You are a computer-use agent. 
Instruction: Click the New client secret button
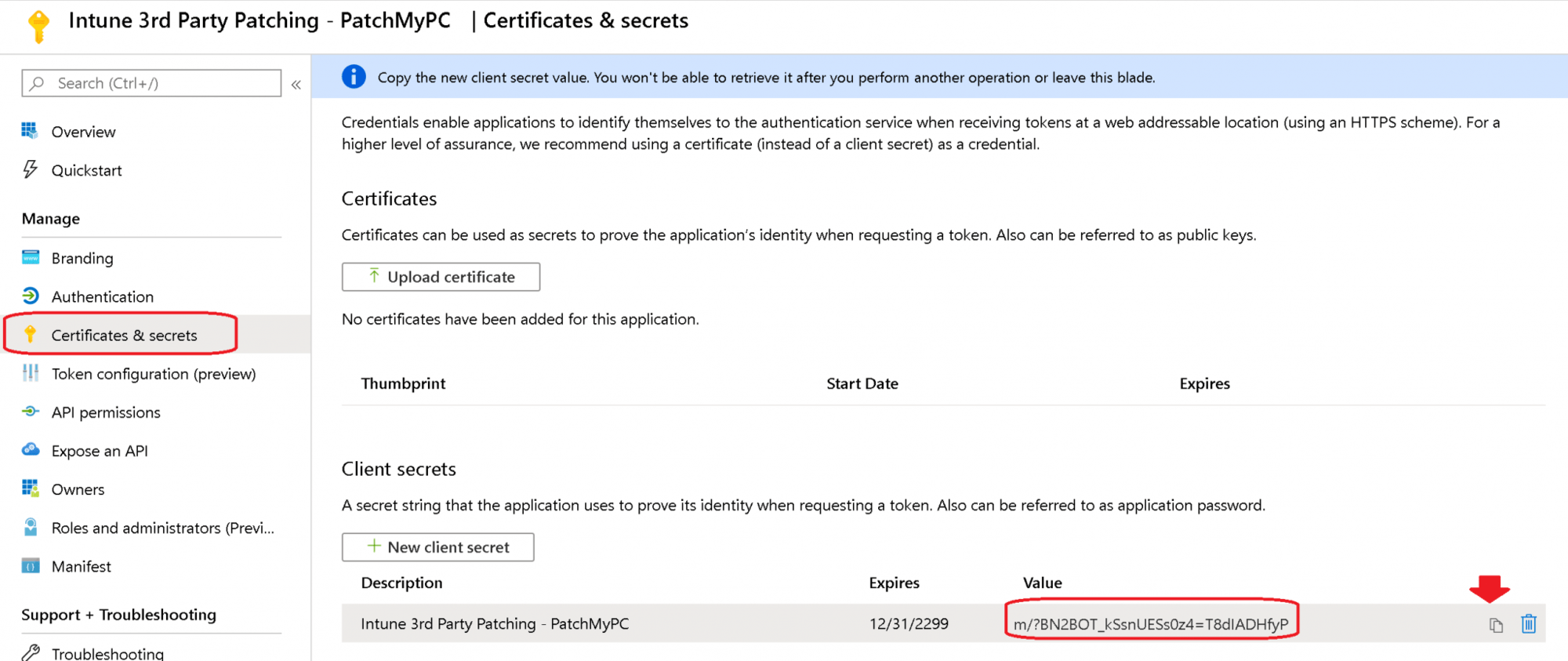(437, 547)
